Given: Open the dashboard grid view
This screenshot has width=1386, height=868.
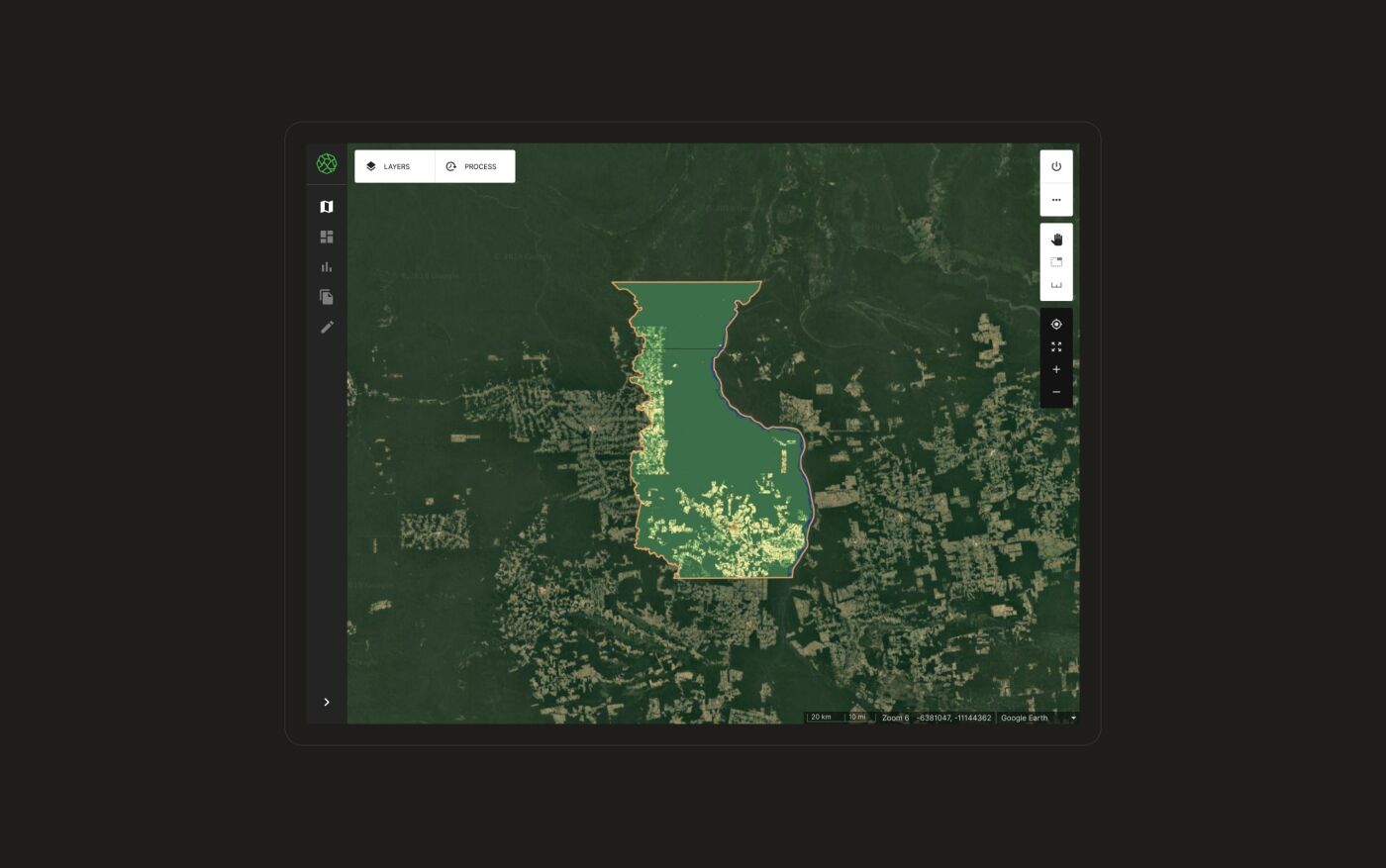Looking at the screenshot, I should point(327,237).
